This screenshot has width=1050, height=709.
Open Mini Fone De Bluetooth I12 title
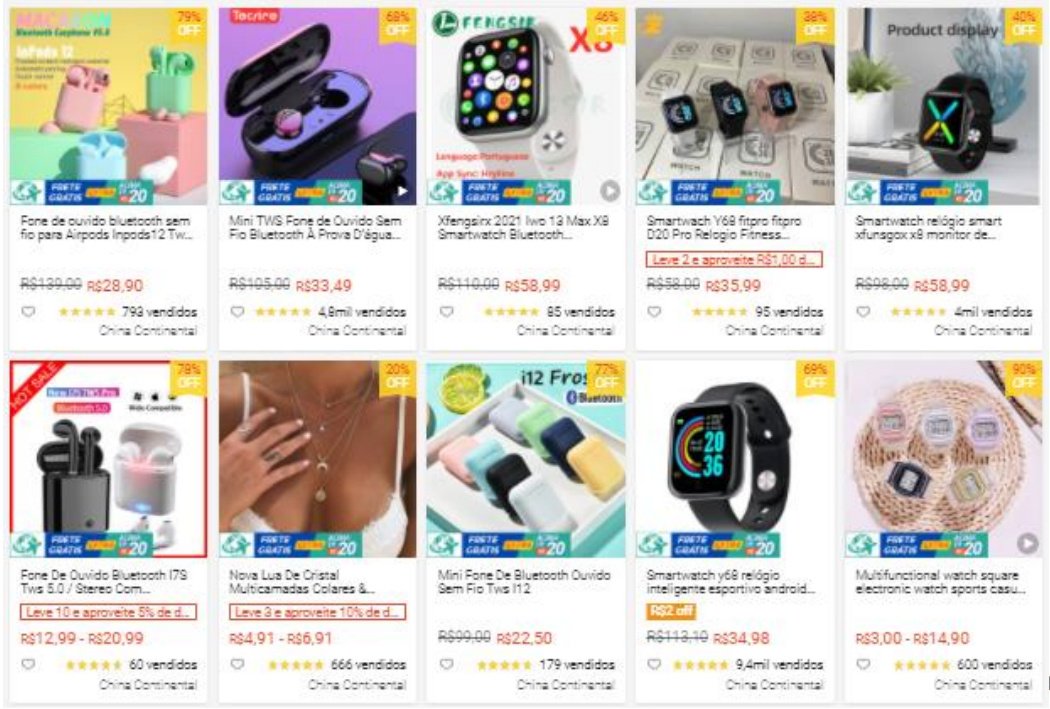(x=524, y=582)
